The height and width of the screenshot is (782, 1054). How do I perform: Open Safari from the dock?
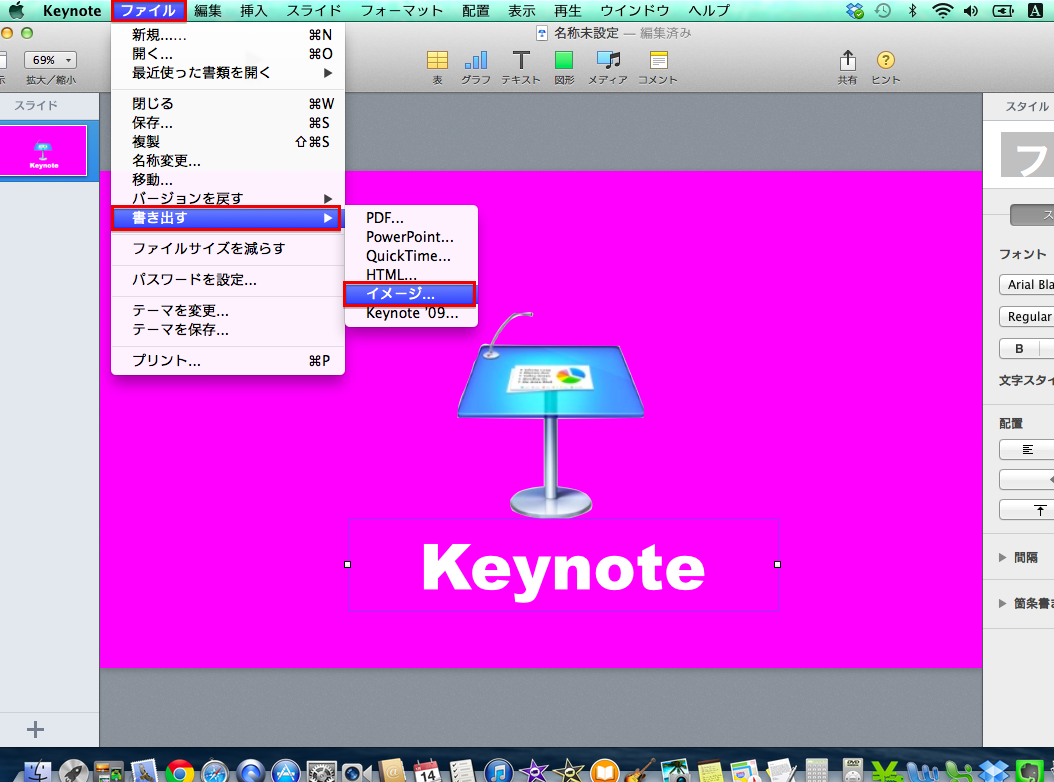coord(215,772)
